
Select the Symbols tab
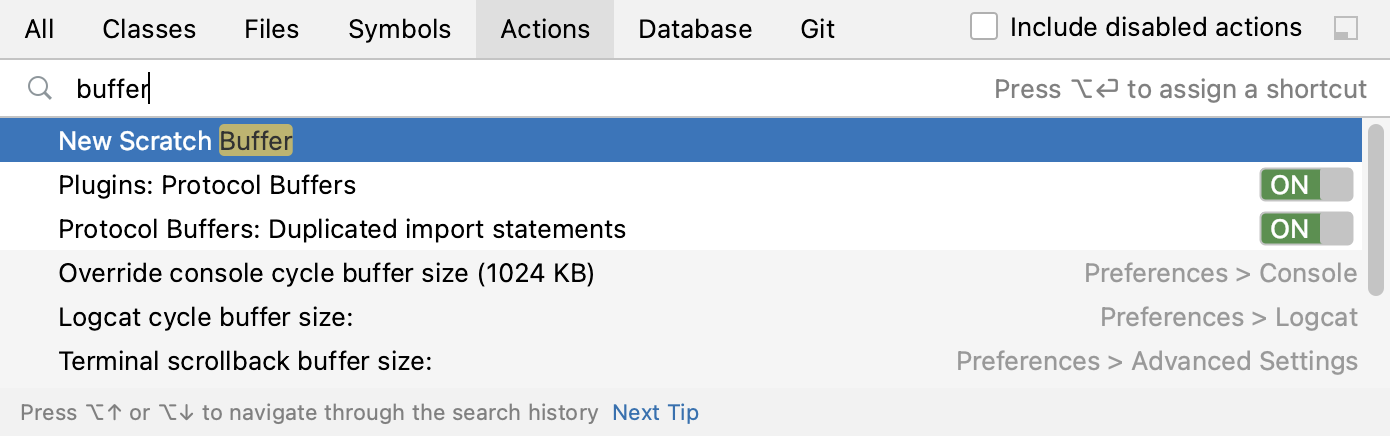pos(399,29)
